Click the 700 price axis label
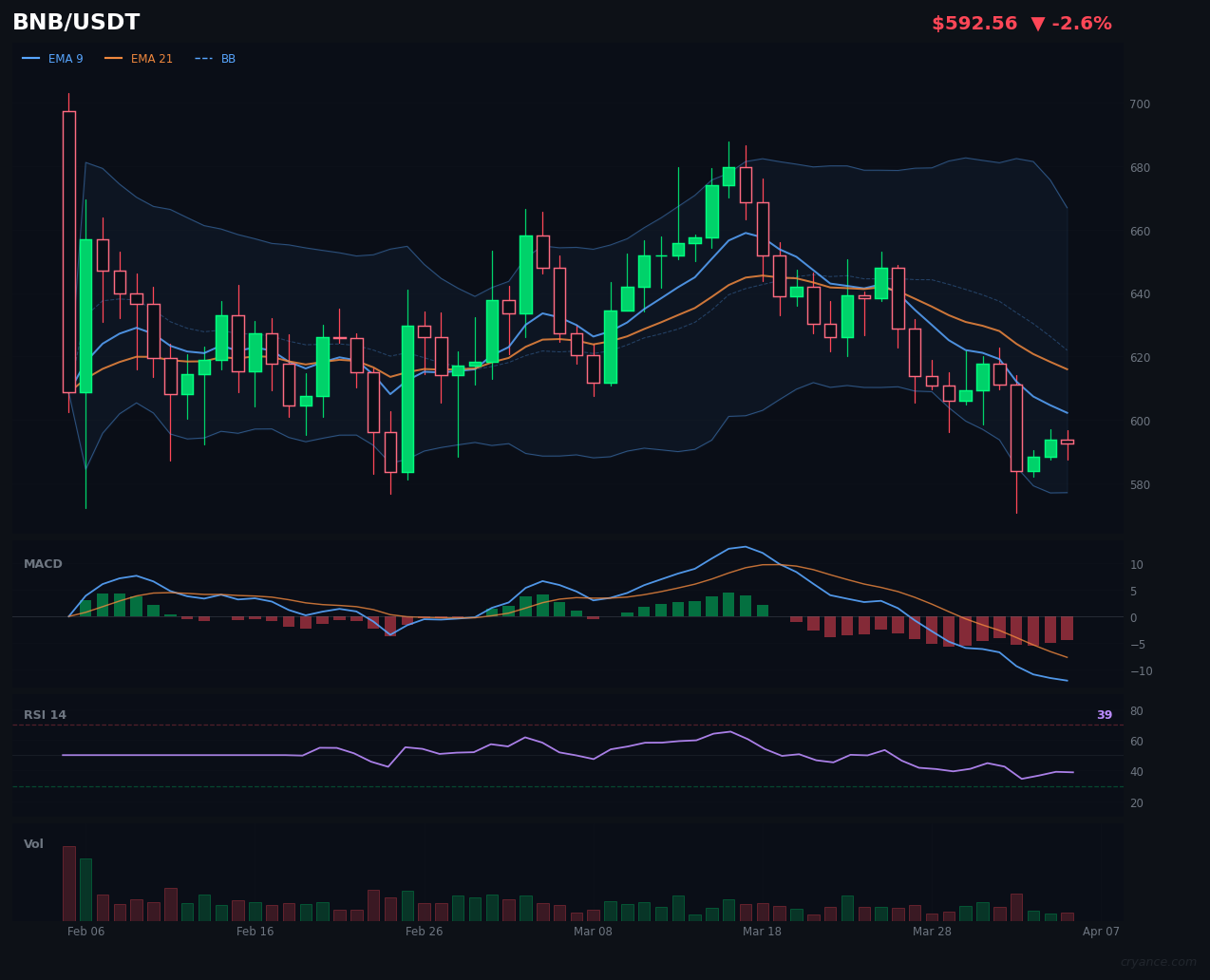The image size is (1210, 980). click(1139, 104)
